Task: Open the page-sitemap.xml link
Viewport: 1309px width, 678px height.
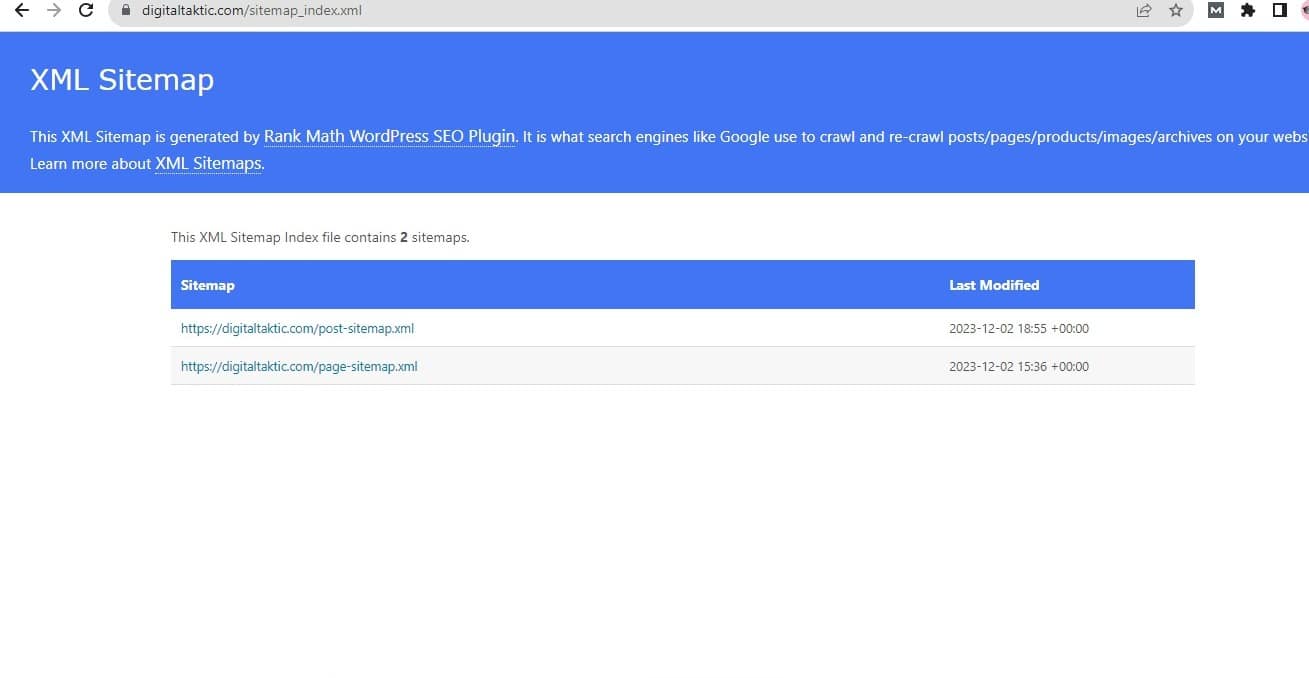Action: pos(299,366)
